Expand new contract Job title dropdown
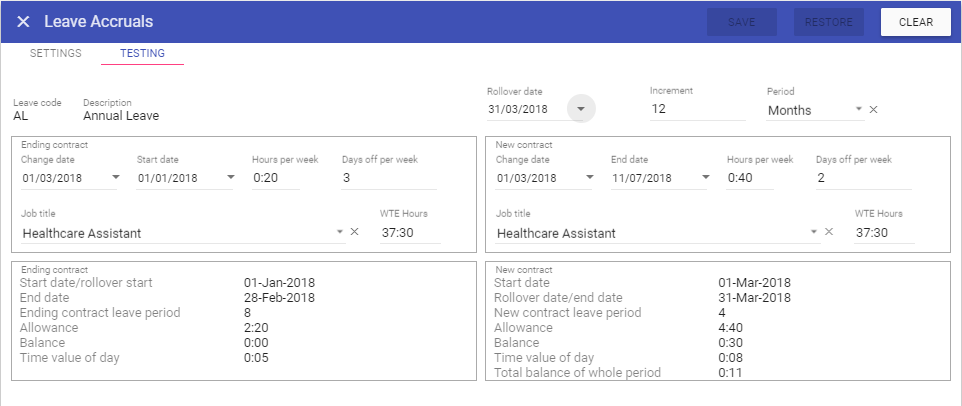 click(x=817, y=233)
